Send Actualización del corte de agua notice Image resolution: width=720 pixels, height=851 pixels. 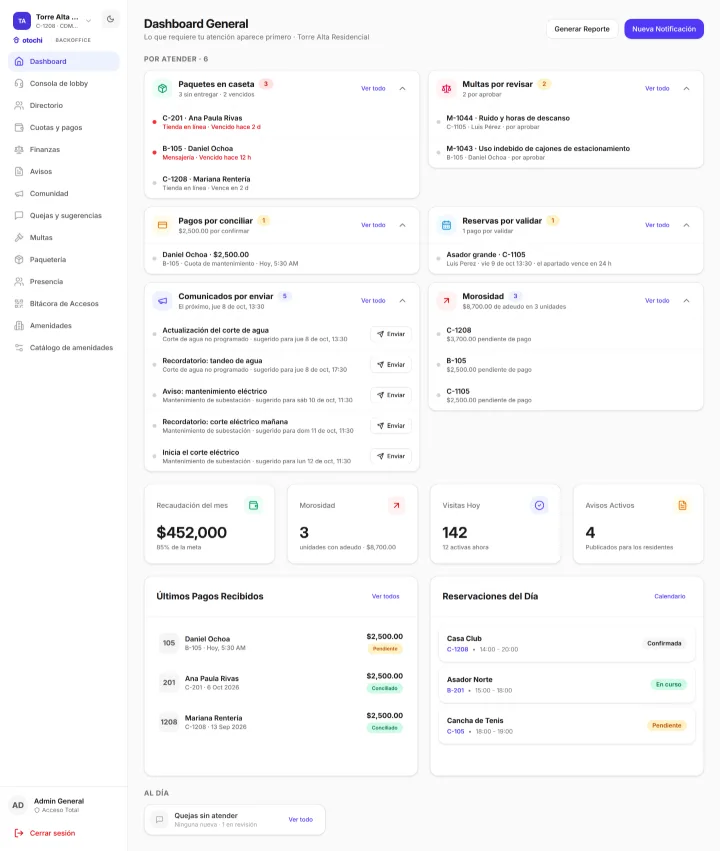(x=391, y=334)
